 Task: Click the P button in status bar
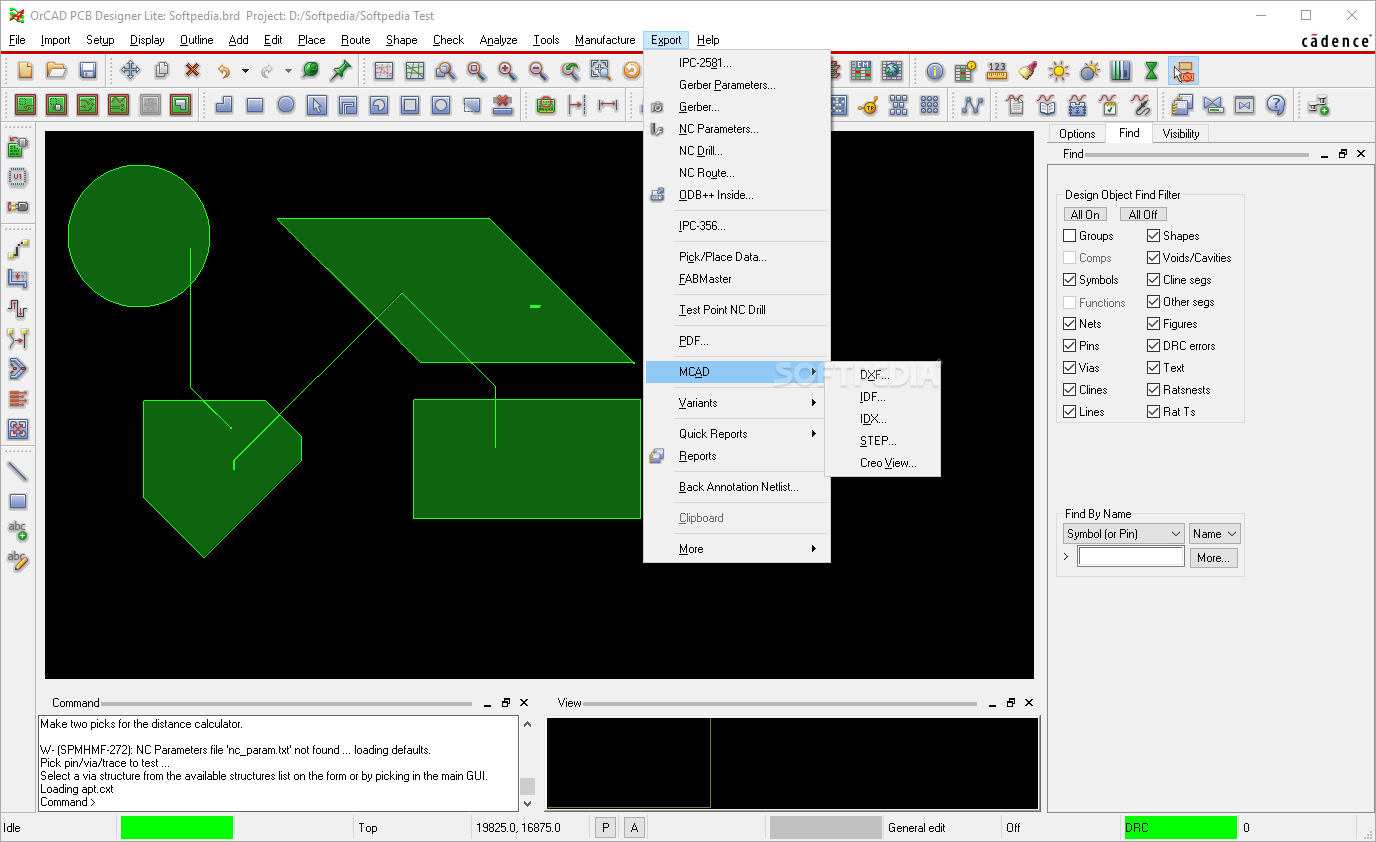(x=605, y=828)
